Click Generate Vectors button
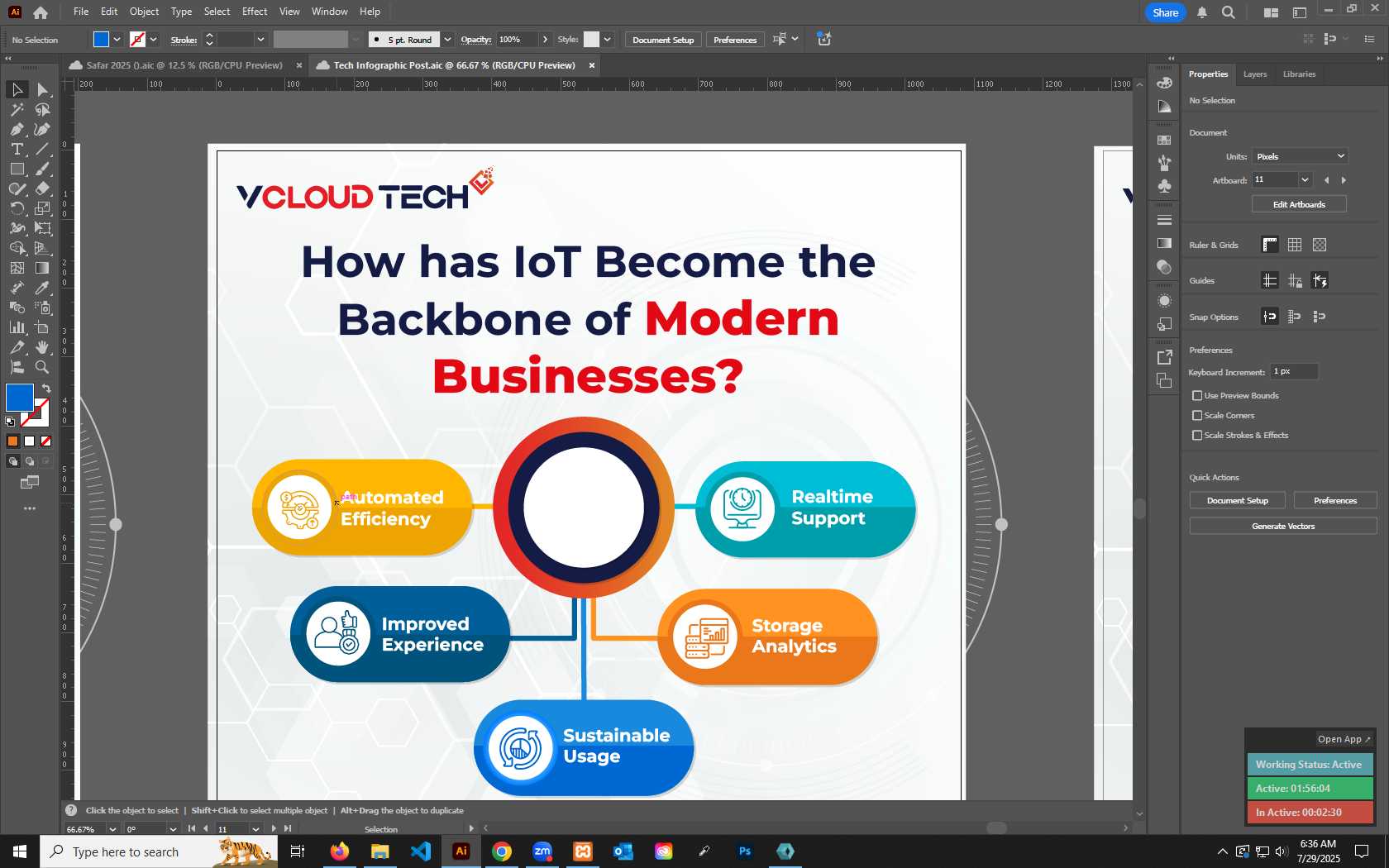Screen dimensions: 1389x868 click(x=1283, y=526)
